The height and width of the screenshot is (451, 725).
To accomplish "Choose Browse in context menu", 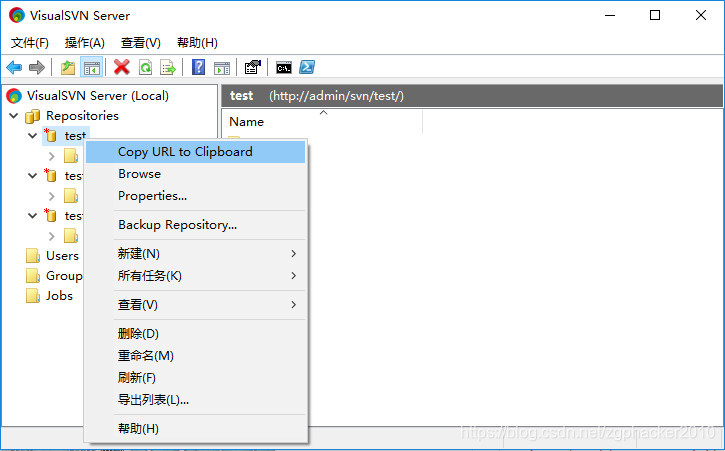I will coord(196,174).
